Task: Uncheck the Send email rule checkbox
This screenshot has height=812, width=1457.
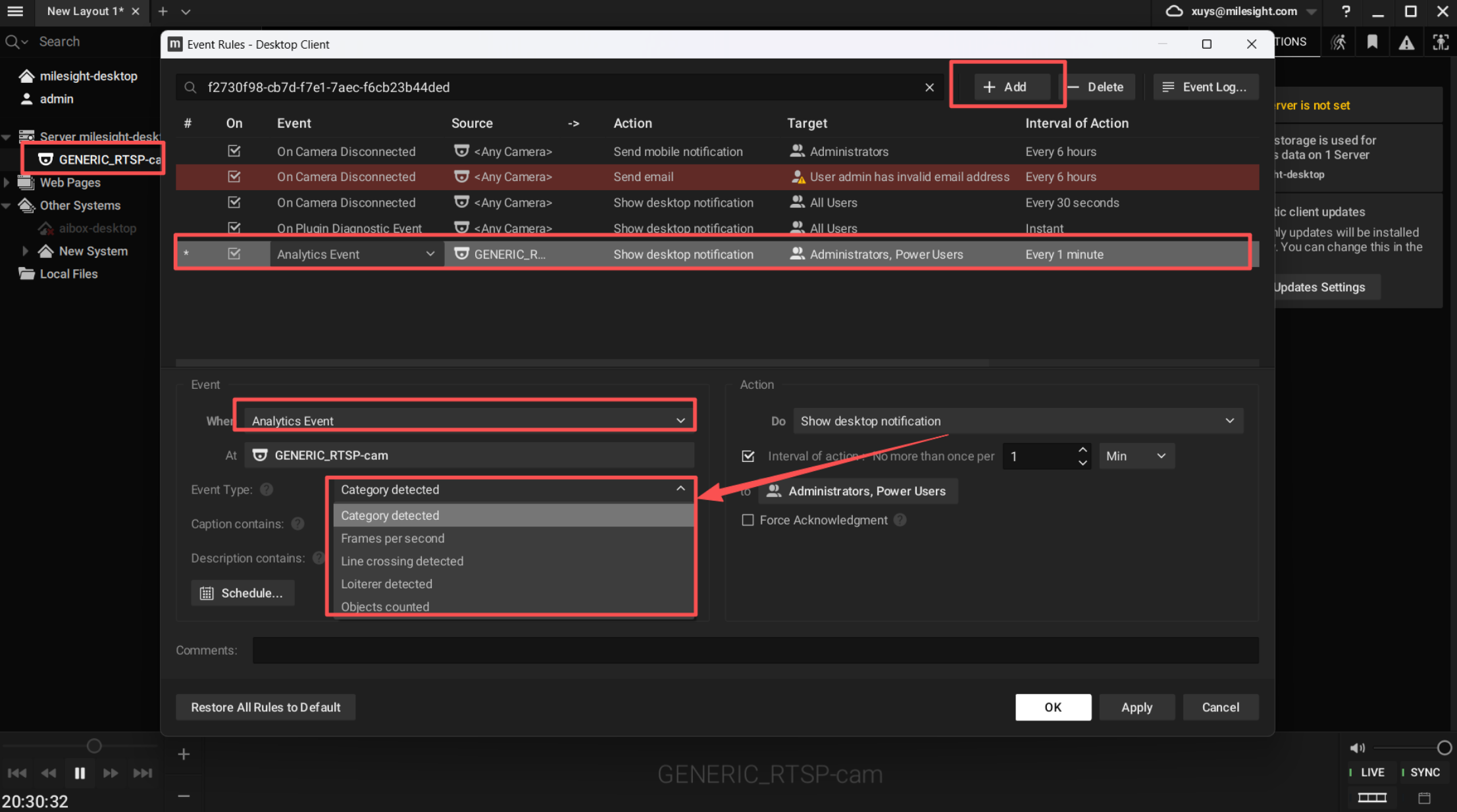Action: 234,176
